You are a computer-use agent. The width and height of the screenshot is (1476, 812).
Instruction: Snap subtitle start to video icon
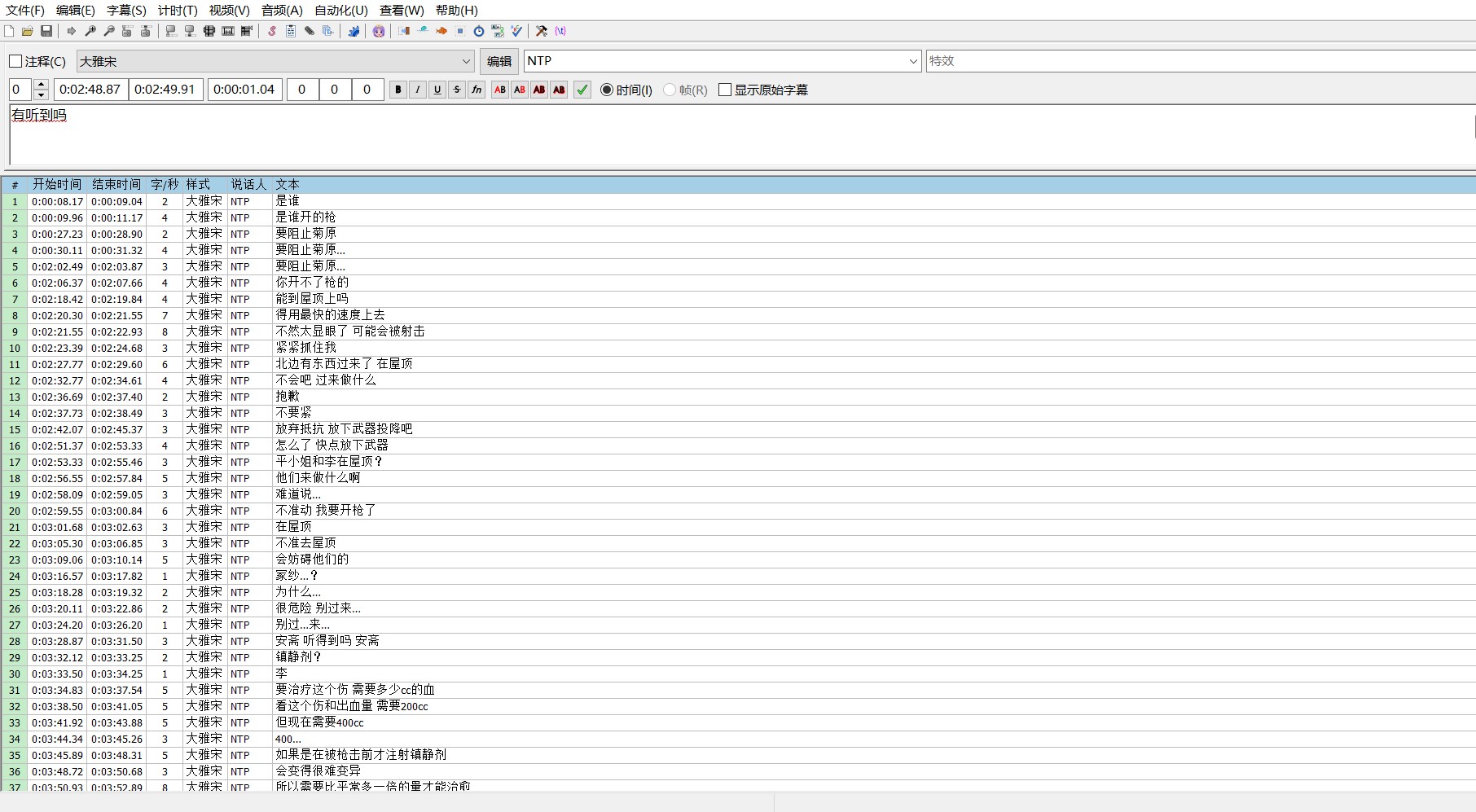pos(171,31)
